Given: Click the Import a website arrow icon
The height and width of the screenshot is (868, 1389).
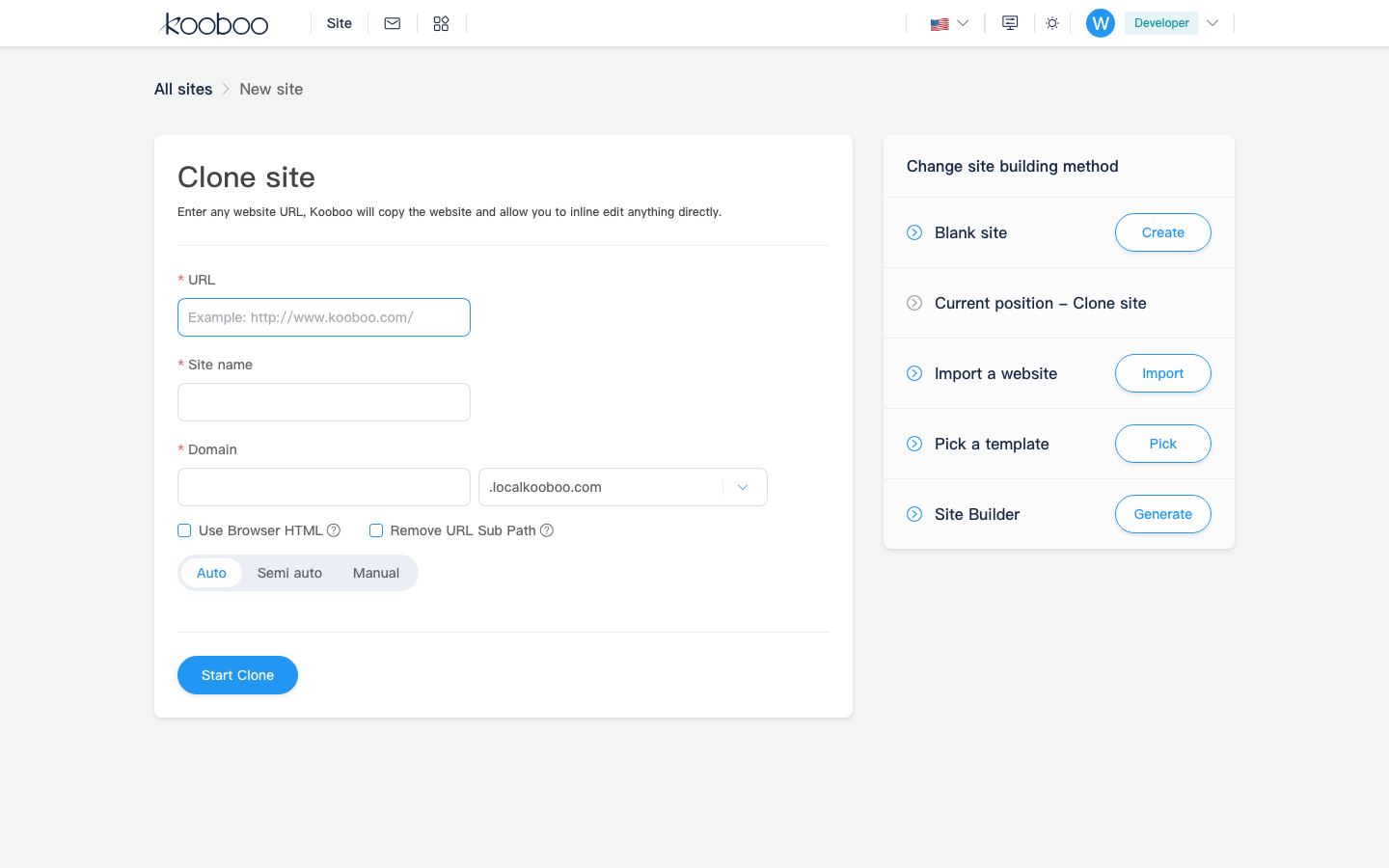Looking at the screenshot, I should [914, 373].
